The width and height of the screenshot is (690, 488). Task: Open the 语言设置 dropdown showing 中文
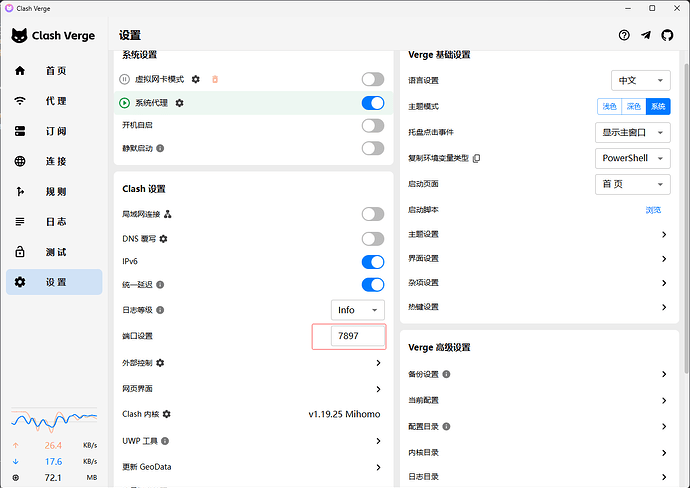pos(641,81)
